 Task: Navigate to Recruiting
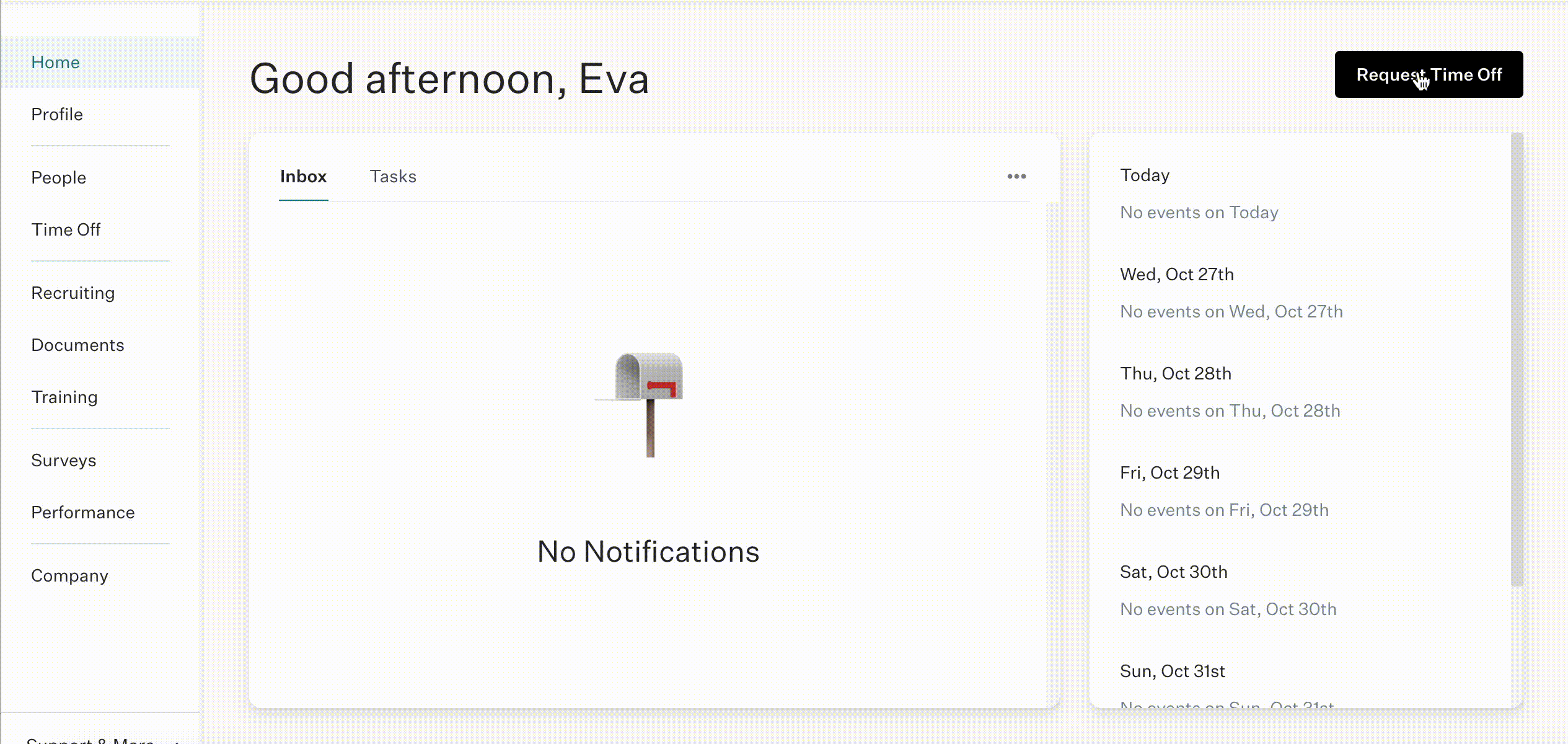point(73,293)
